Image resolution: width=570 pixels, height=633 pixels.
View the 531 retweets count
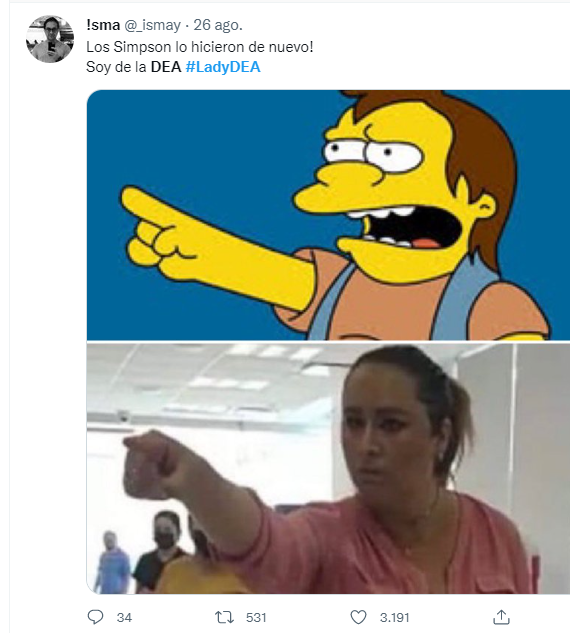point(256,618)
